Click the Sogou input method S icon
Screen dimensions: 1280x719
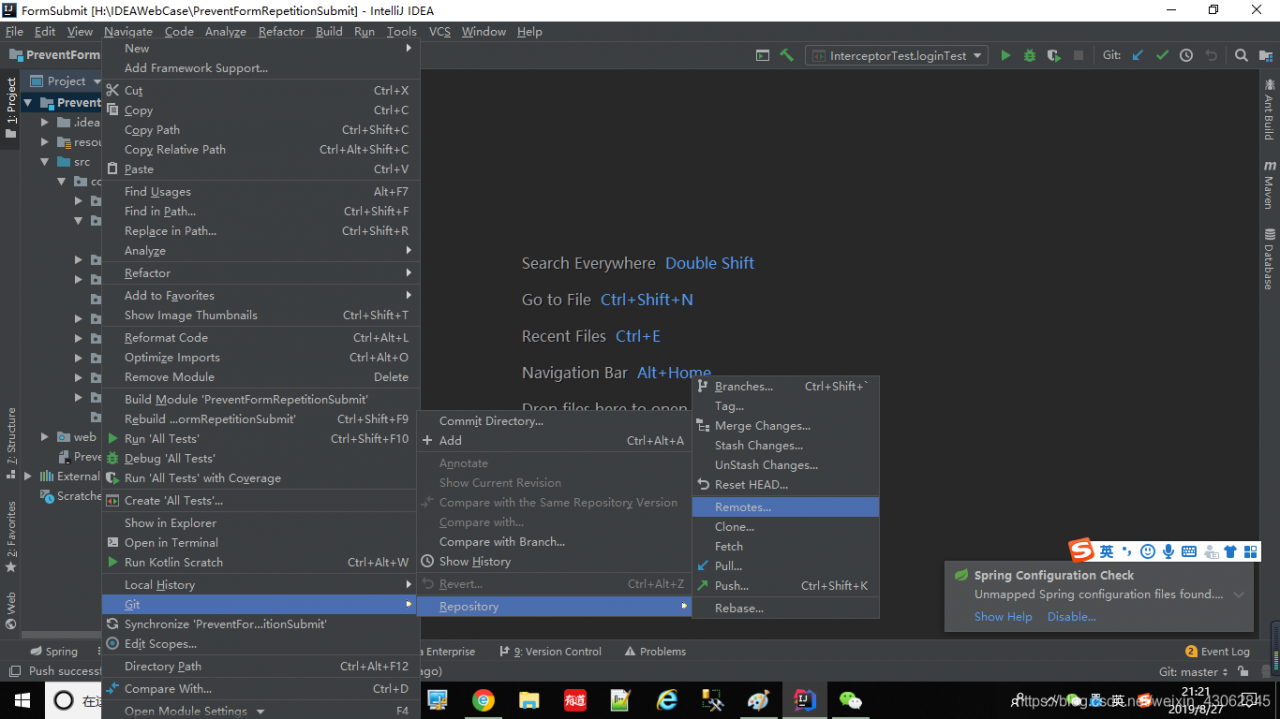(1081, 551)
